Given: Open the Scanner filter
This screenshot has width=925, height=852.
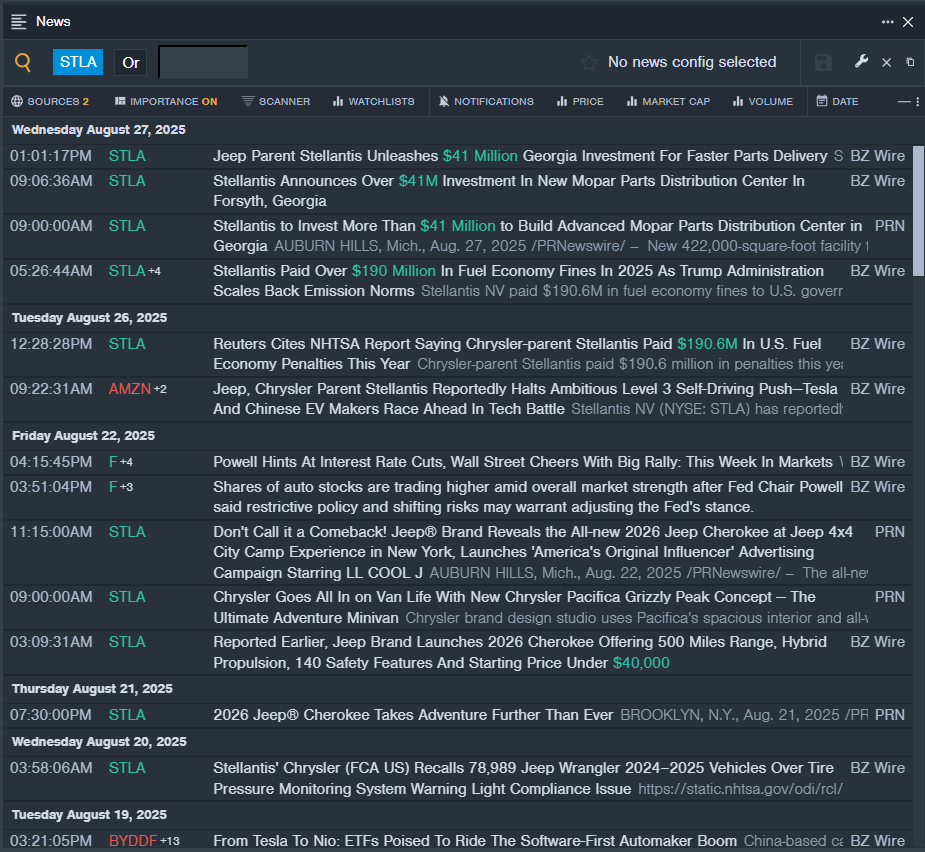Looking at the screenshot, I should (x=276, y=101).
